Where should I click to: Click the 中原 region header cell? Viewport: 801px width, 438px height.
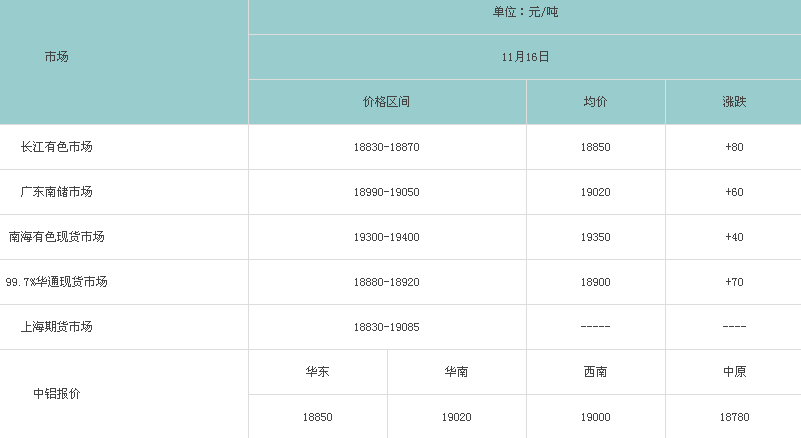click(x=734, y=372)
